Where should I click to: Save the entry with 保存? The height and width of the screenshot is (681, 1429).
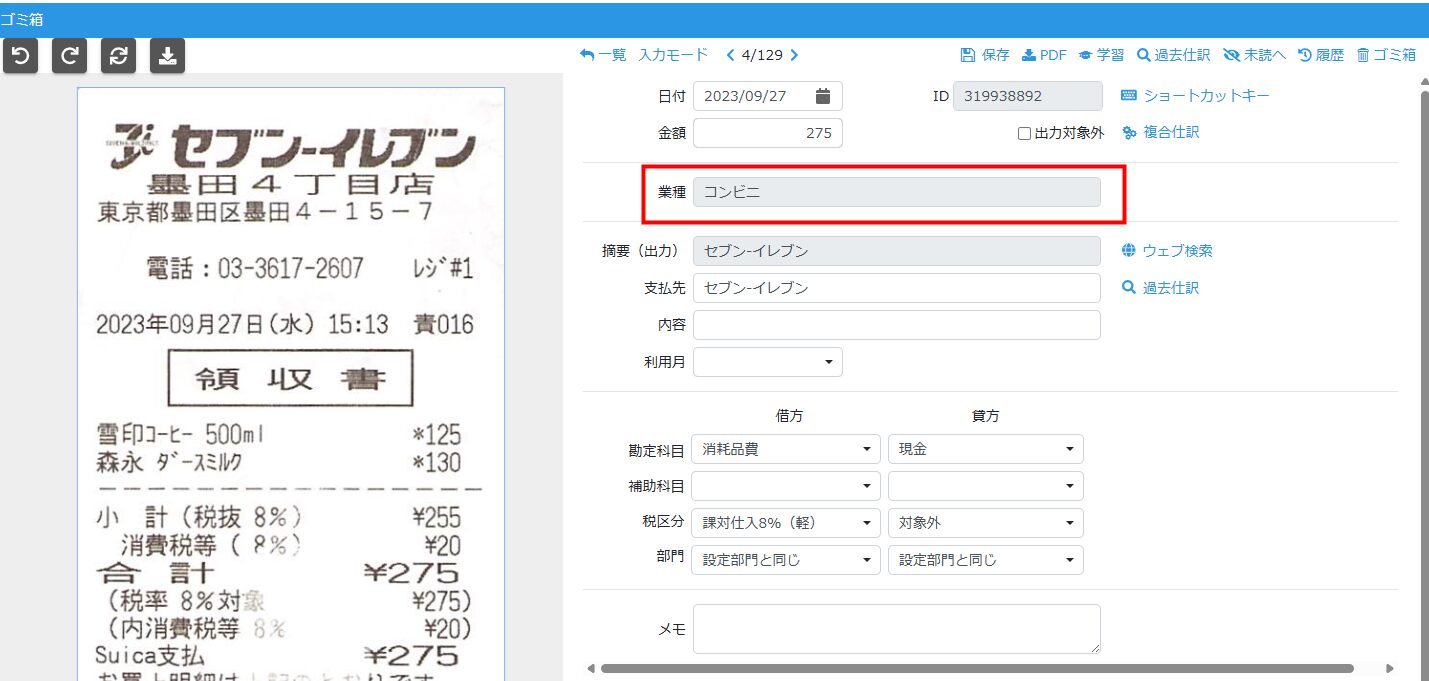click(985, 55)
